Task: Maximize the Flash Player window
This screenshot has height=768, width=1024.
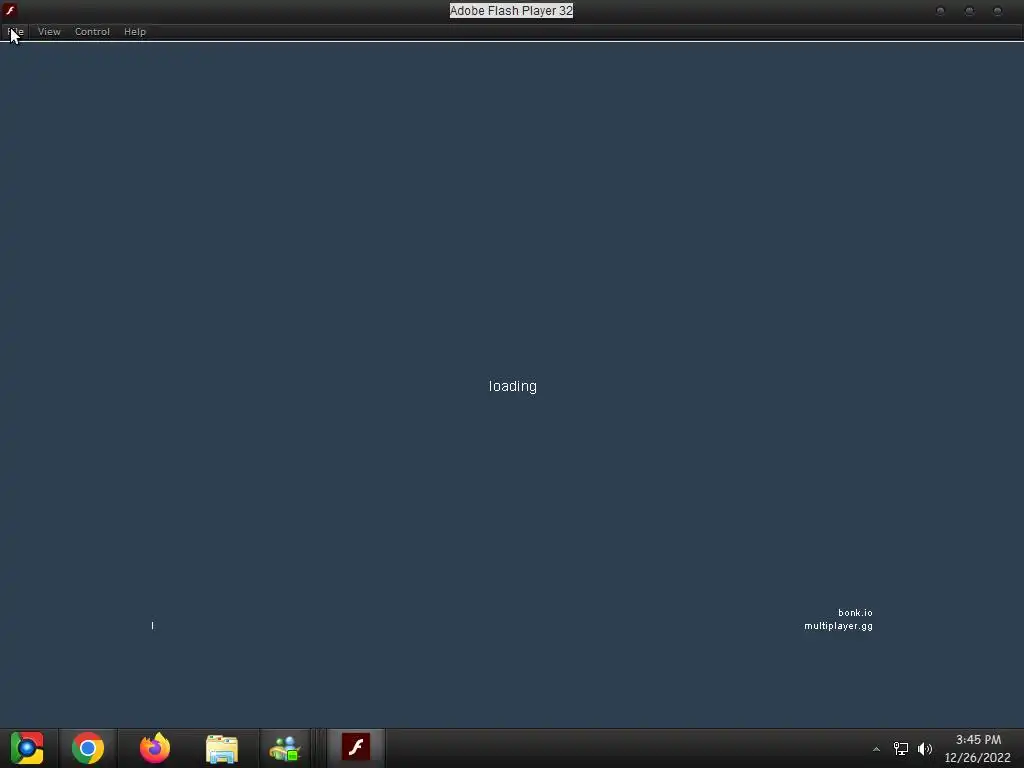Action: tap(969, 10)
